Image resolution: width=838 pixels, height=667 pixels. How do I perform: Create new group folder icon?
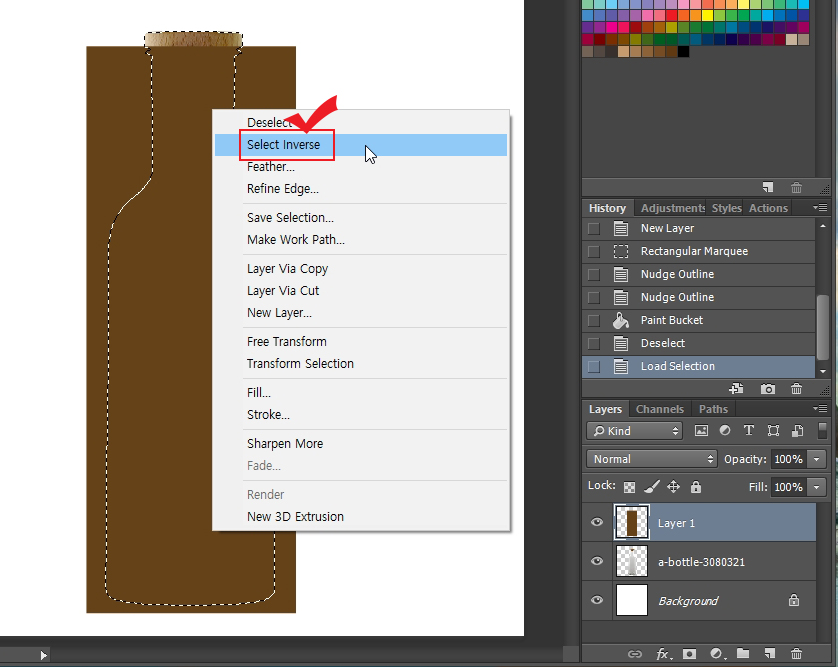(x=743, y=653)
